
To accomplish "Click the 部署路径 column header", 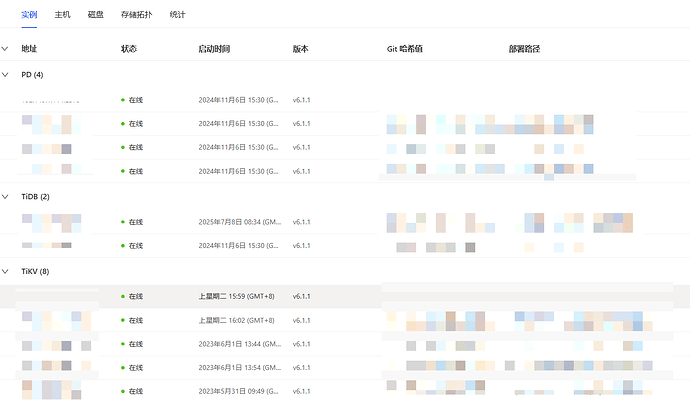I will (x=525, y=49).
